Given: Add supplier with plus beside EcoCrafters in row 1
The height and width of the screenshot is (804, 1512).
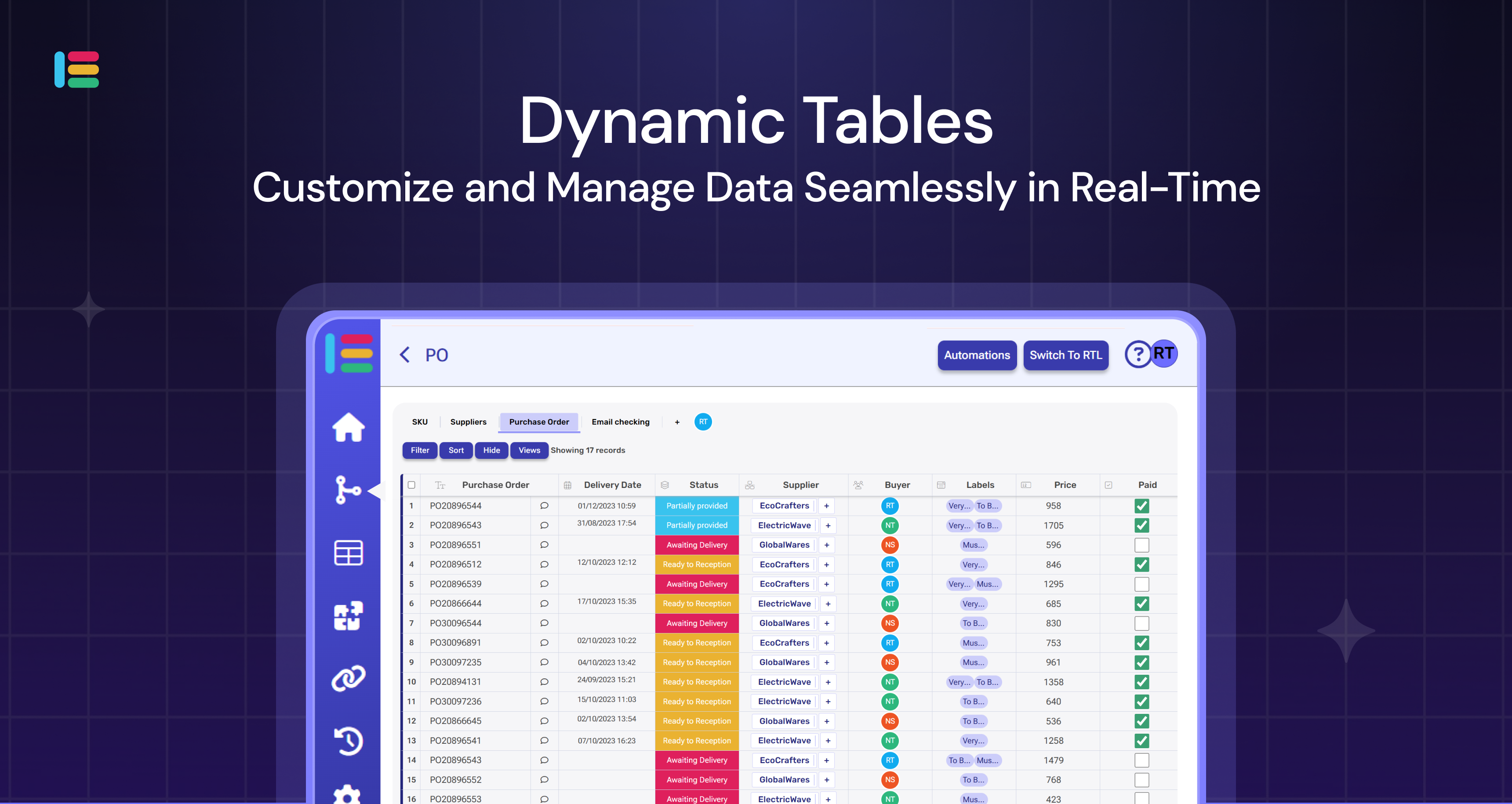Looking at the screenshot, I should [826, 505].
